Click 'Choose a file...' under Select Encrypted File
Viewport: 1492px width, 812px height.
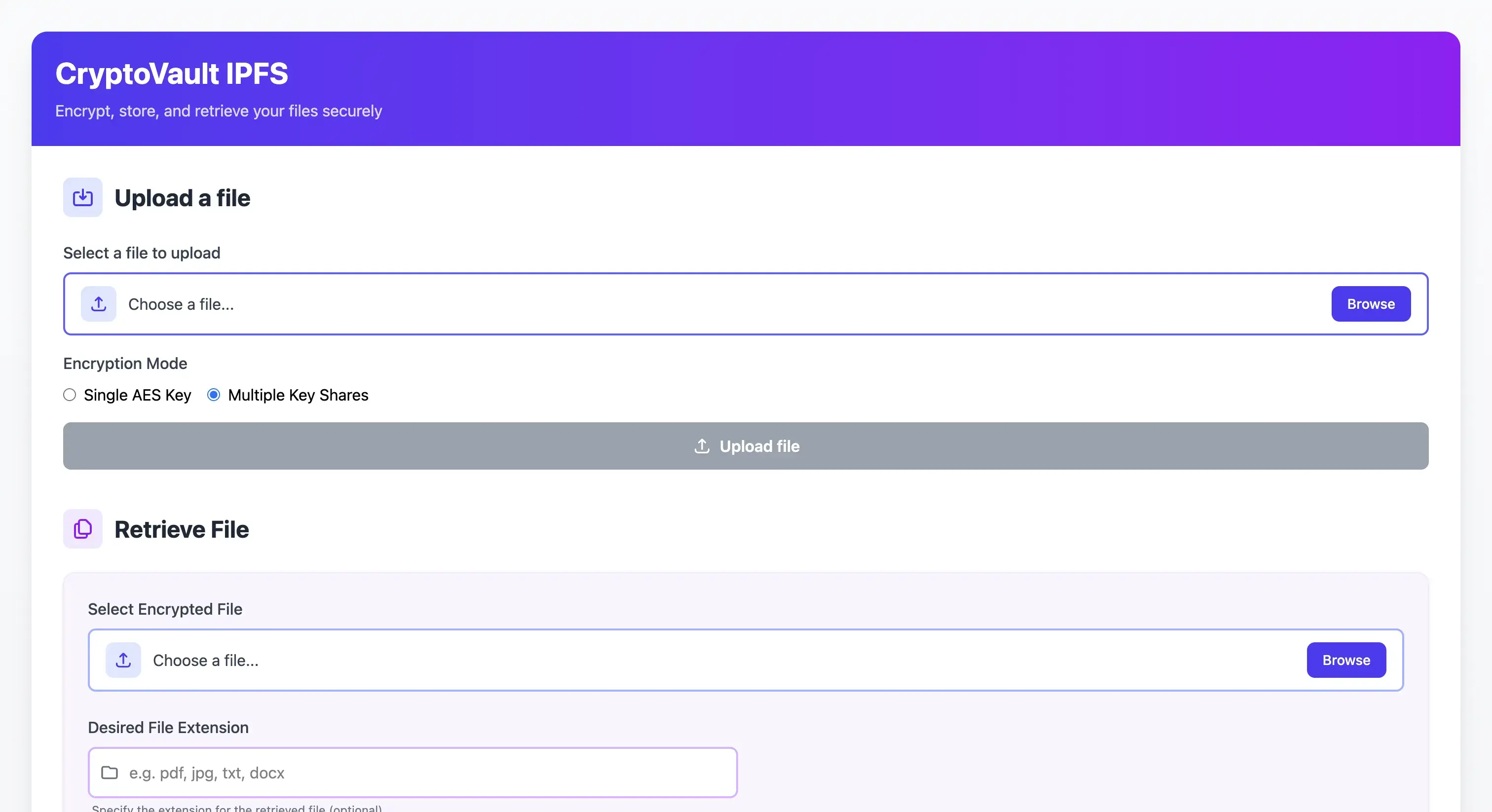(x=206, y=661)
